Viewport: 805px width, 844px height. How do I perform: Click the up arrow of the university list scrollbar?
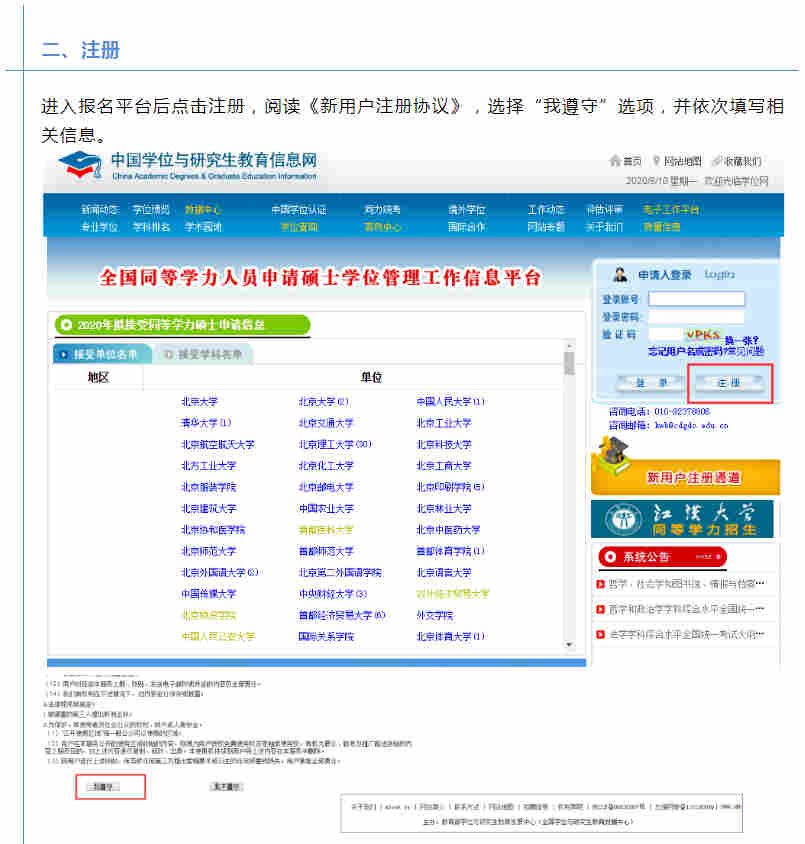pos(569,345)
